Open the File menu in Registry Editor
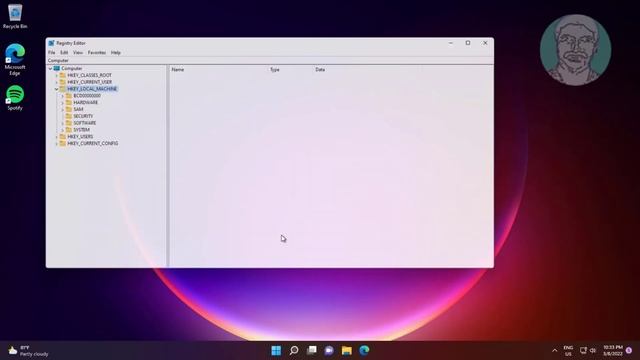The width and height of the screenshot is (640, 360). [x=51, y=53]
